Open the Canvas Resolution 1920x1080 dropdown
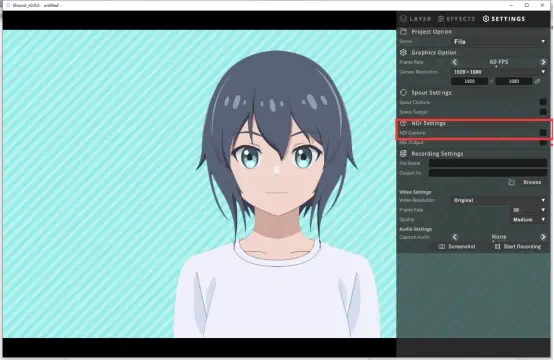The image size is (554, 361). click(499, 72)
